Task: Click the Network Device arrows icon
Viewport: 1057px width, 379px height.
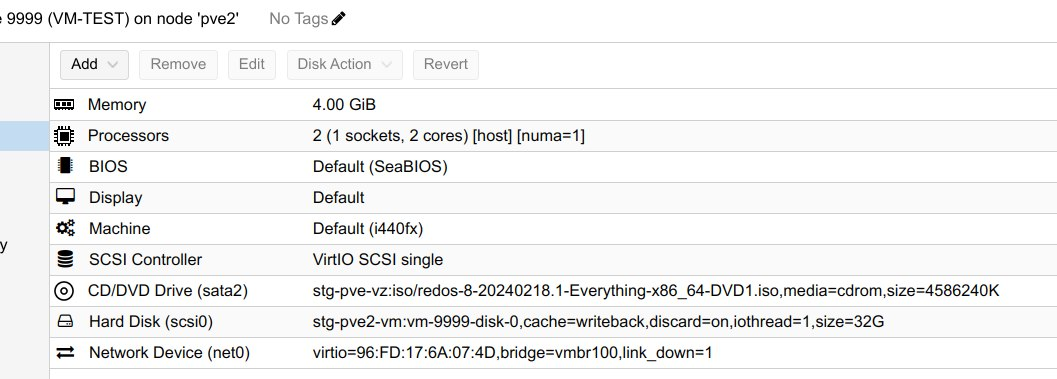Action: pos(65,353)
